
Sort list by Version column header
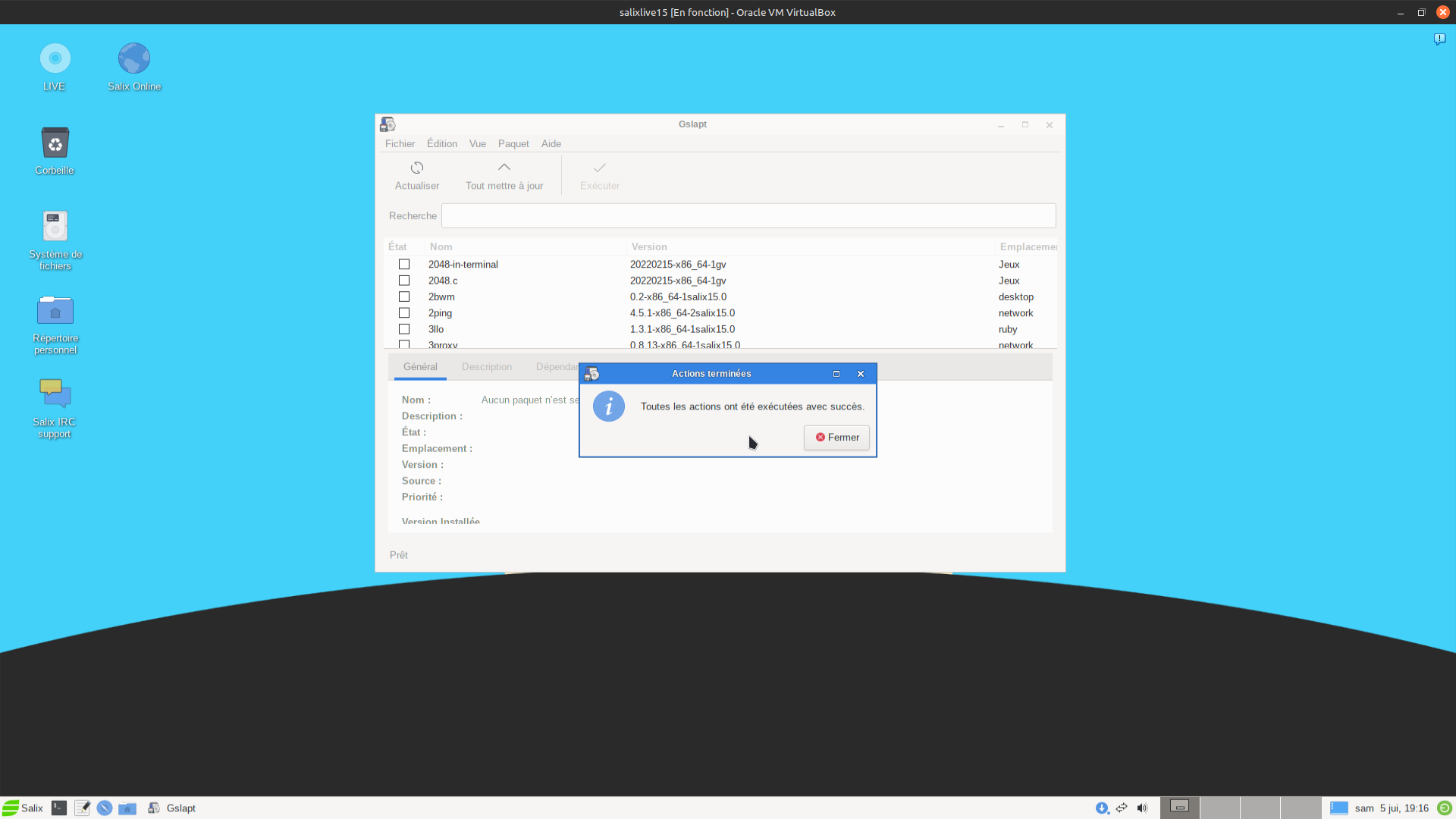pos(649,247)
